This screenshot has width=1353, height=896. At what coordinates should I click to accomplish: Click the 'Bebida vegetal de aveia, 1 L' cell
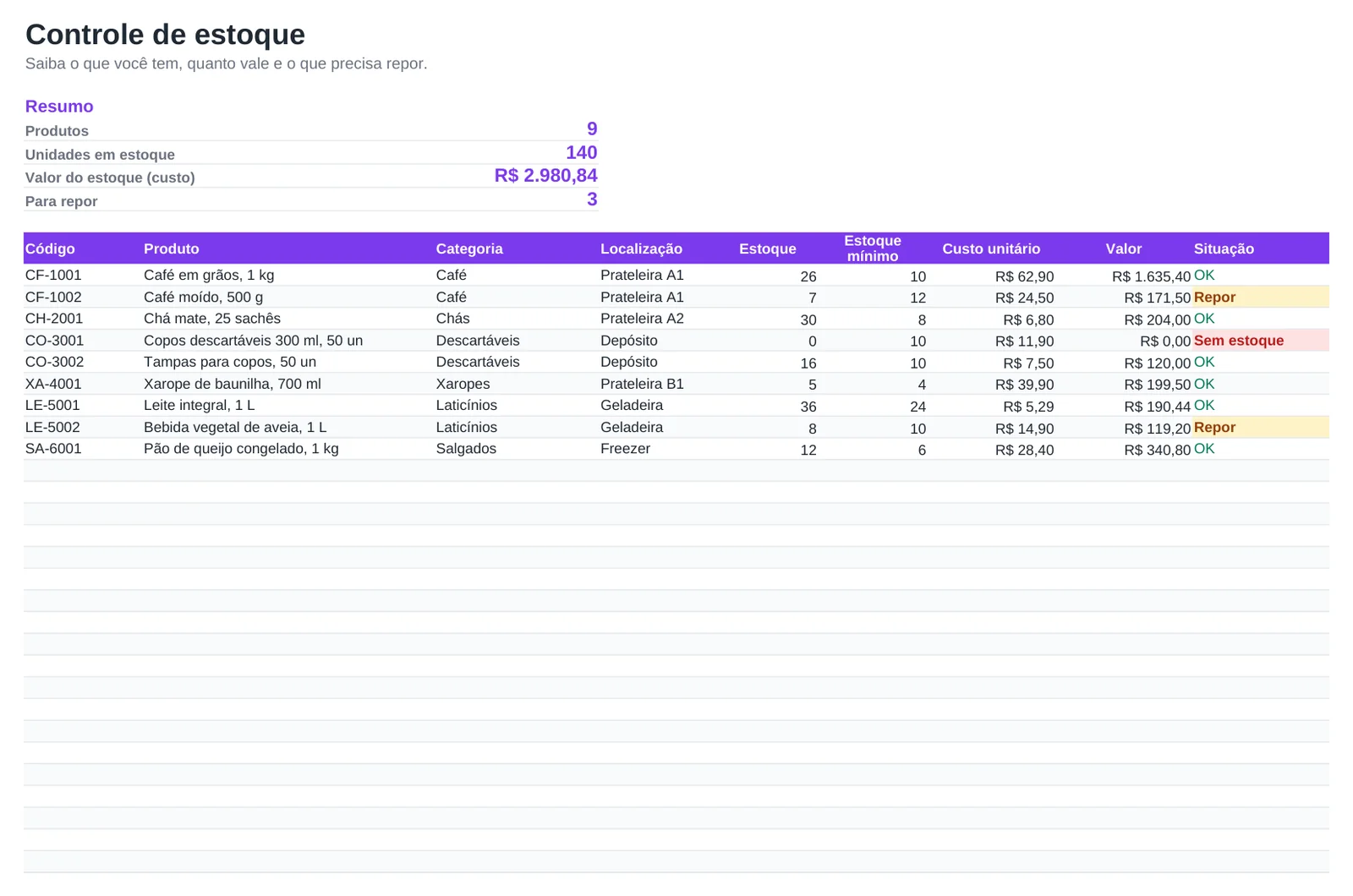(x=235, y=428)
